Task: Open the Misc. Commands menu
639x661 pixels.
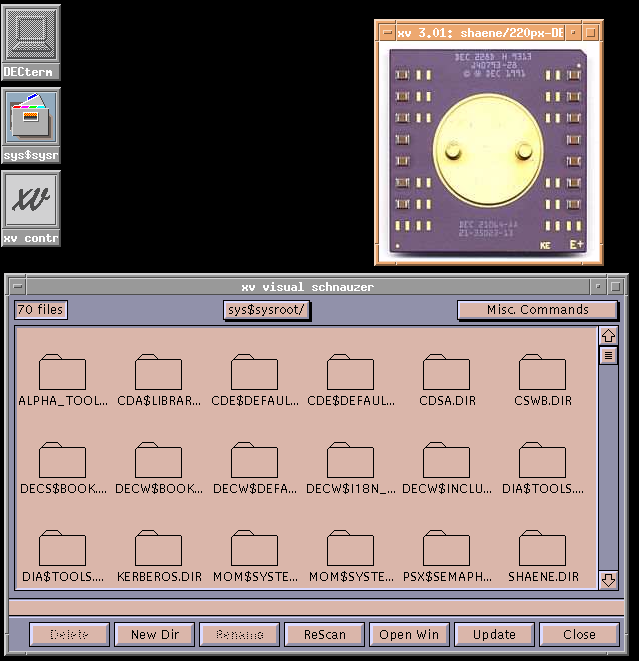Action: click(537, 310)
